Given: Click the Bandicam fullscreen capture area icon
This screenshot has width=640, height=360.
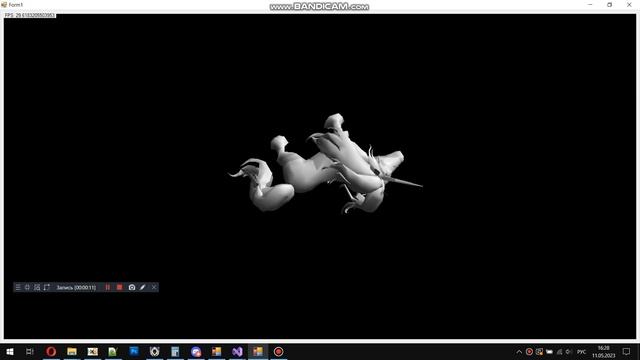Looking at the screenshot, I should click(37, 287).
